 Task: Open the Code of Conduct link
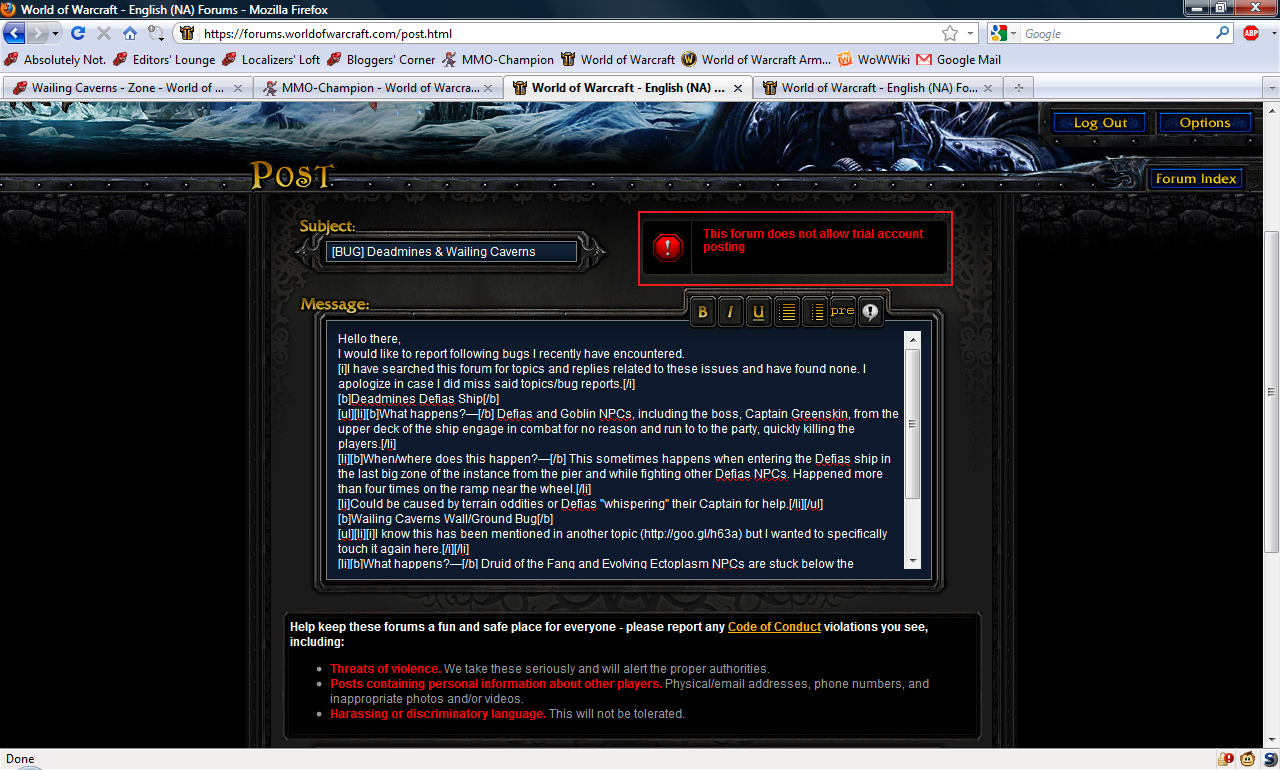tap(774, 627)
